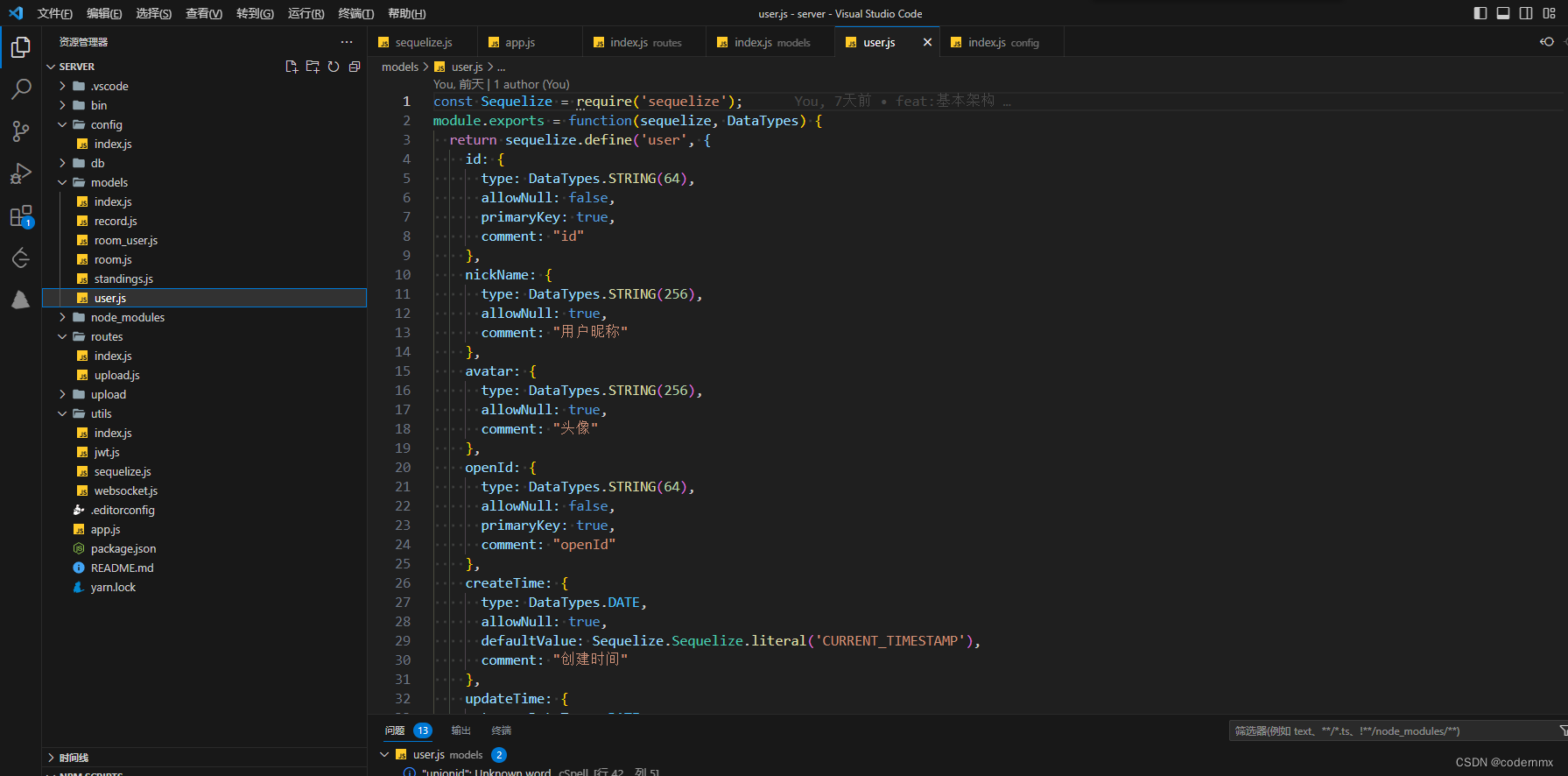Open the Extensions view with badge
The height and width of the screenshot is (776, 1568).
click(21, 216)
